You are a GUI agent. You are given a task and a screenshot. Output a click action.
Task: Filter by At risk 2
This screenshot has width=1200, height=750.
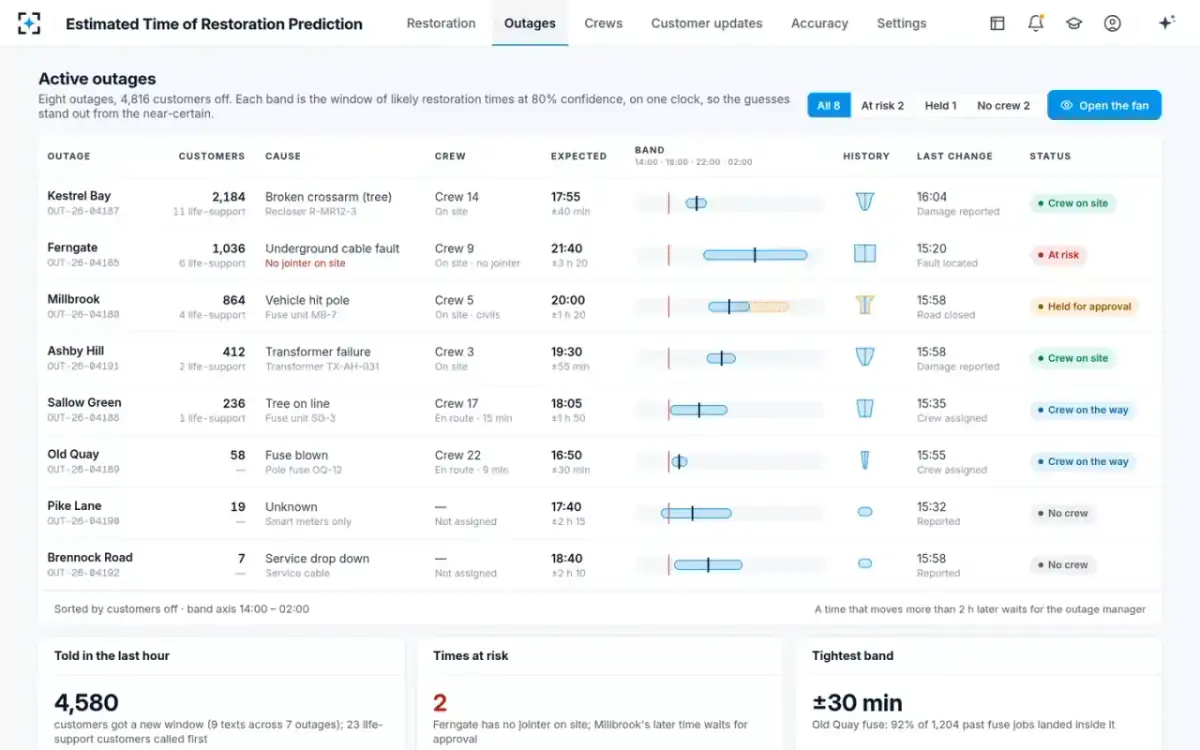[882, 105]
